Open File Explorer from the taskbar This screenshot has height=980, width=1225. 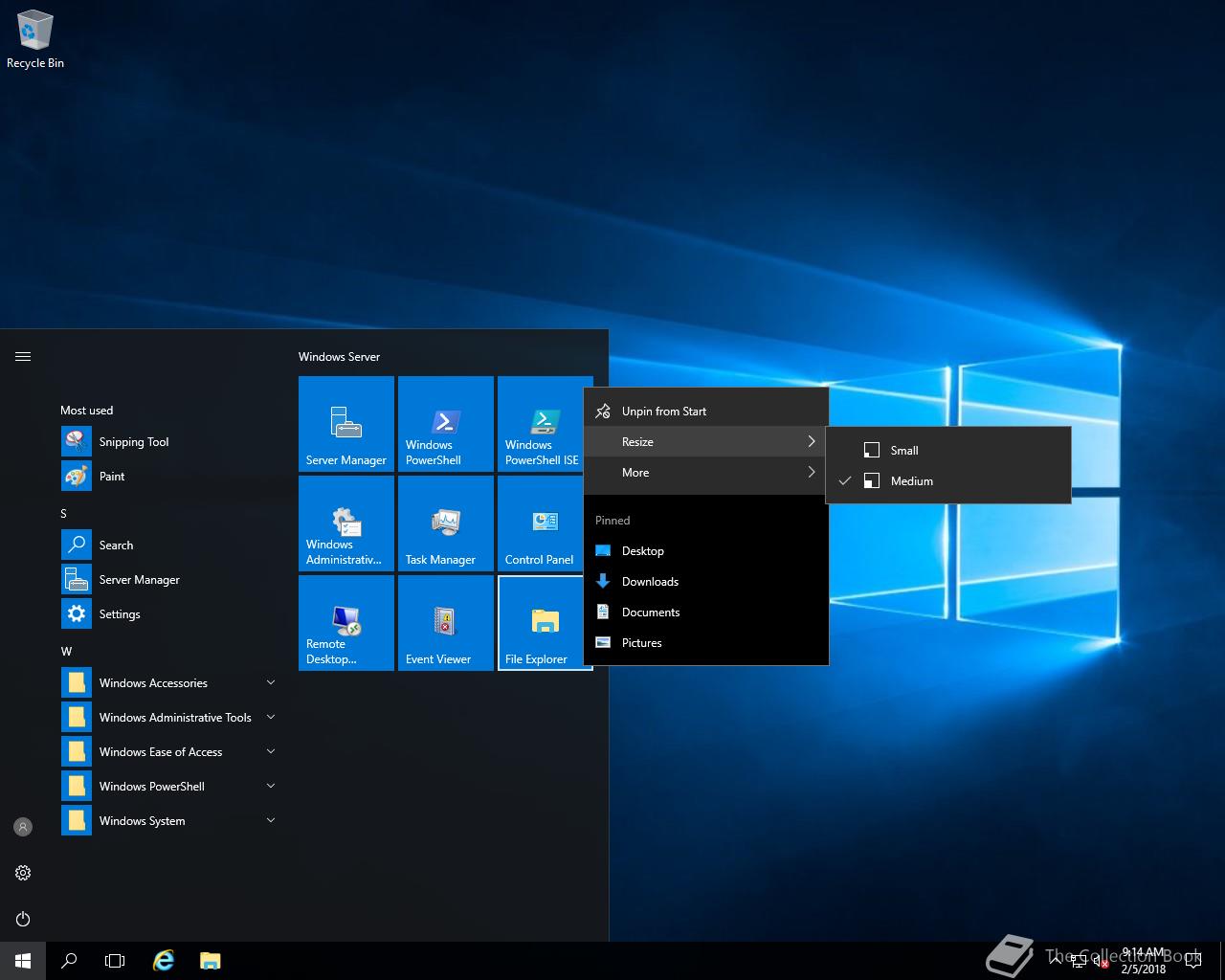(211, 961)
